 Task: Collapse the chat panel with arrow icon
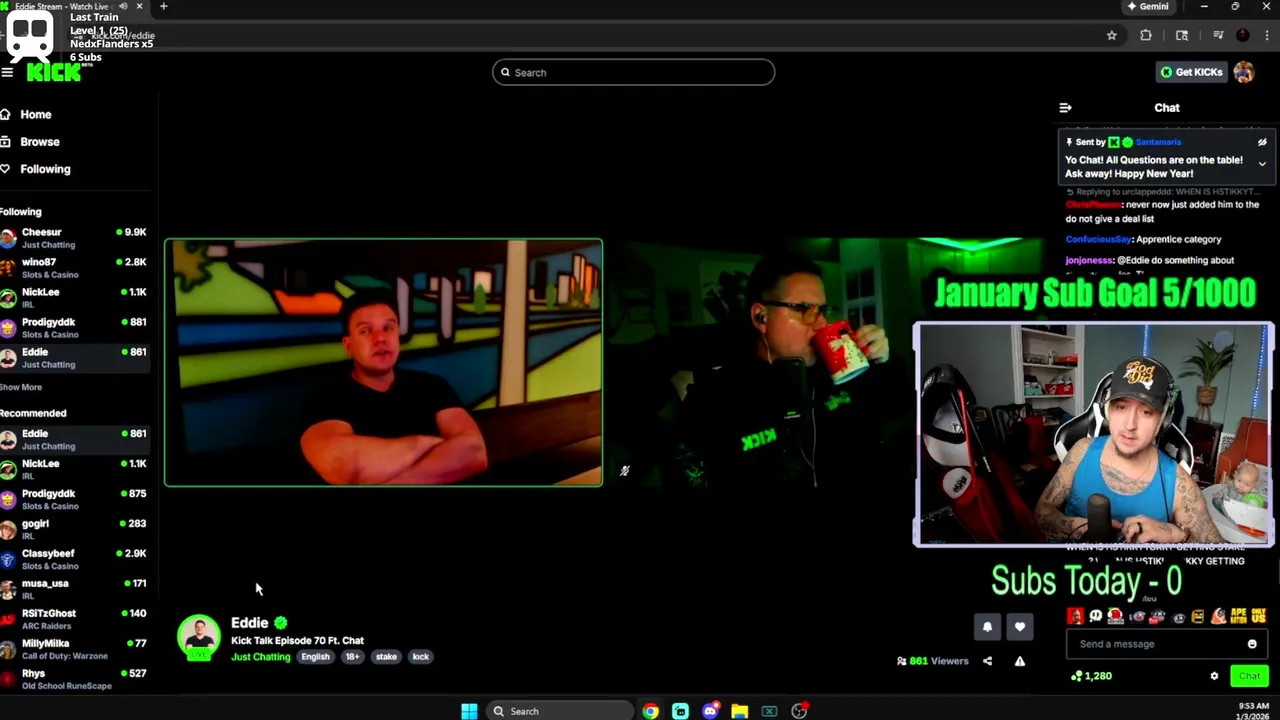coord(1065,108)
